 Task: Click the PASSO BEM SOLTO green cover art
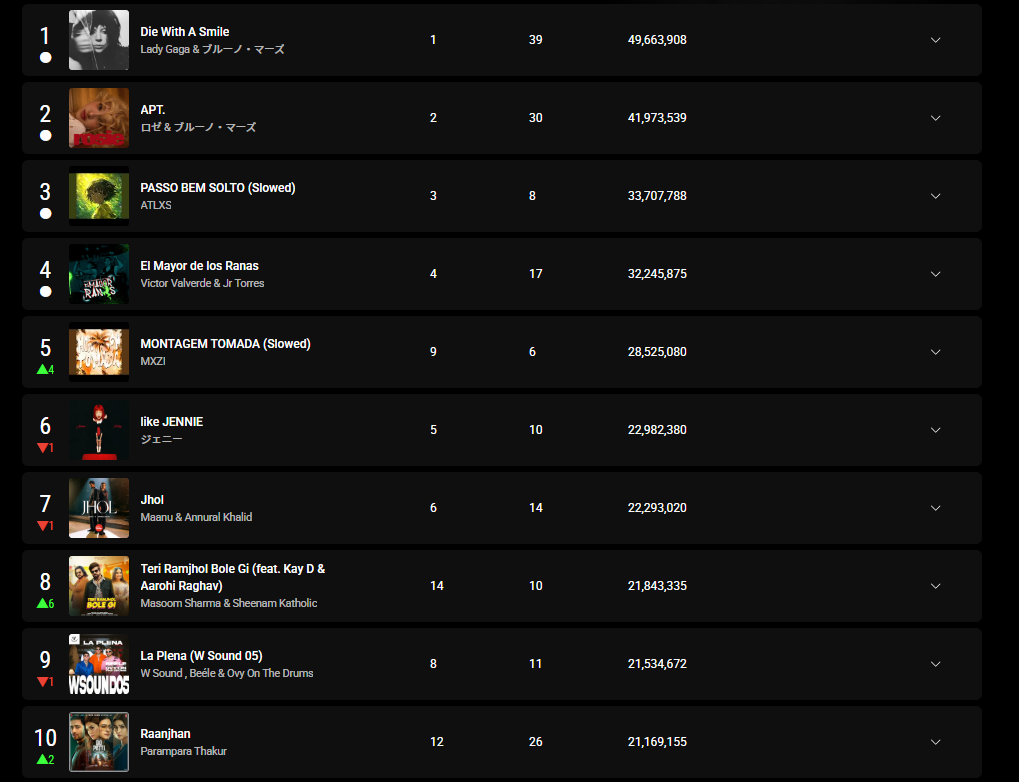(x=99, y=196)
